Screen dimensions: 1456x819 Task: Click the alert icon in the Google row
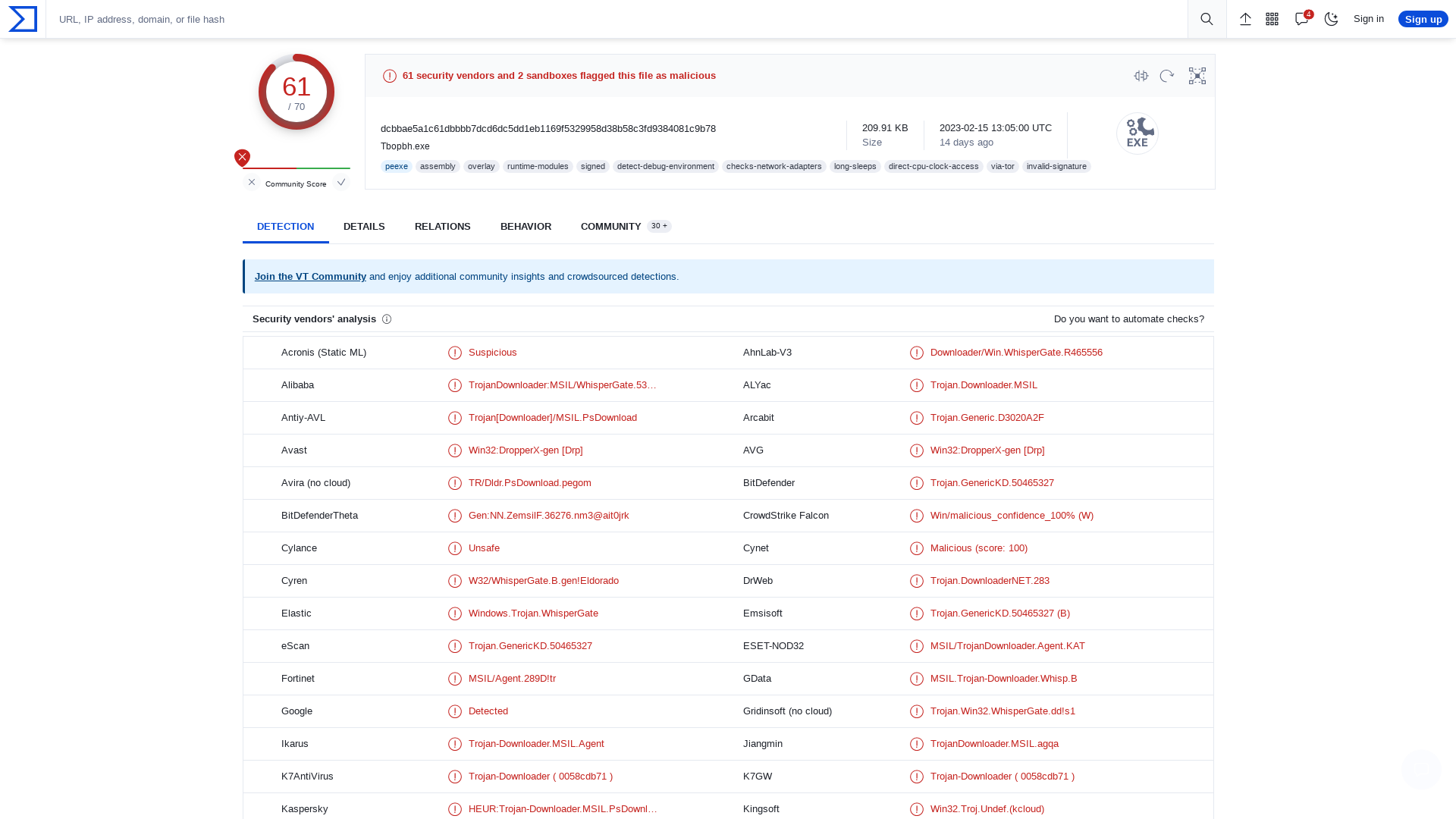point(455,711)
